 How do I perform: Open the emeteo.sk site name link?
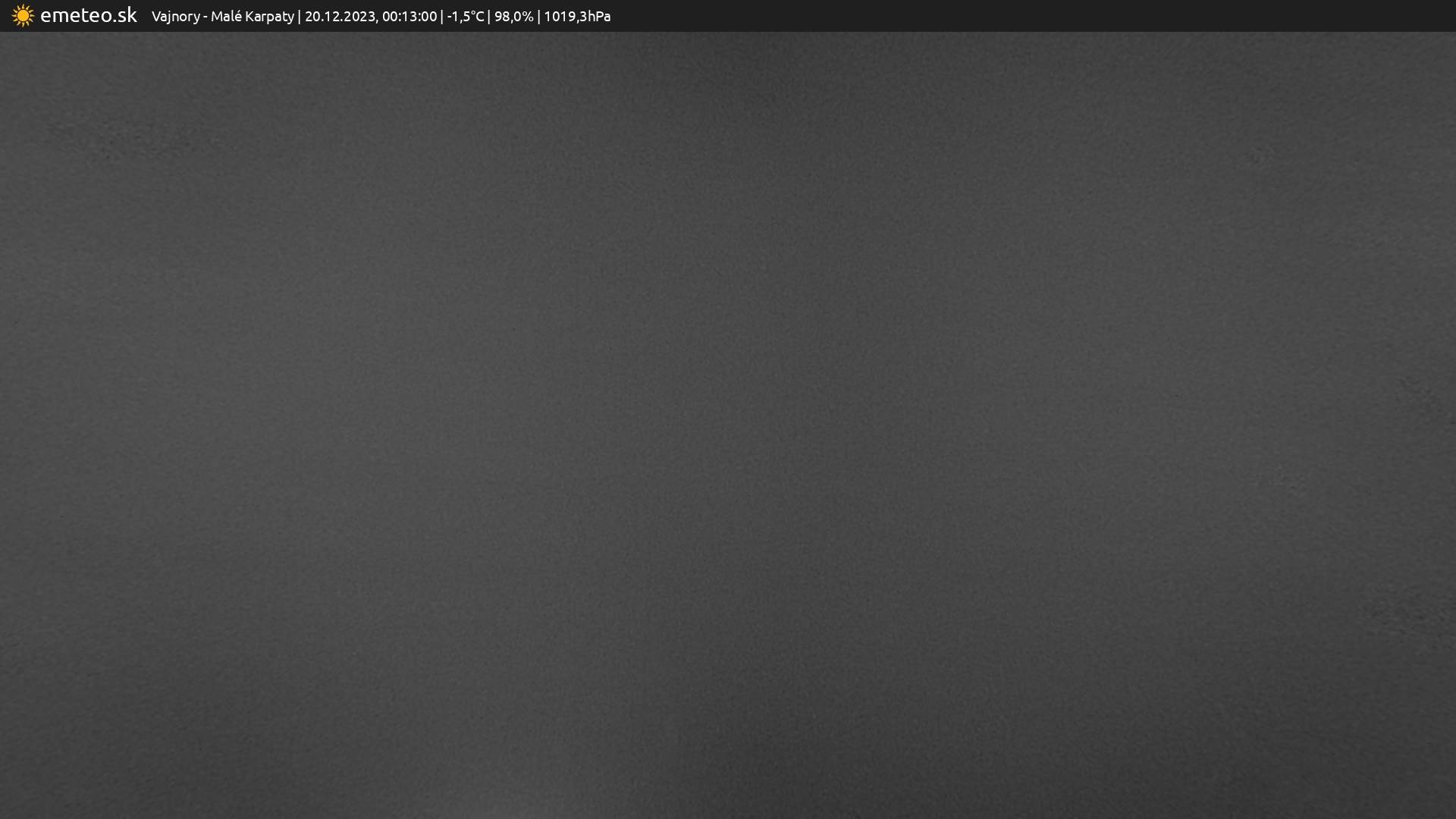point(88,15)
